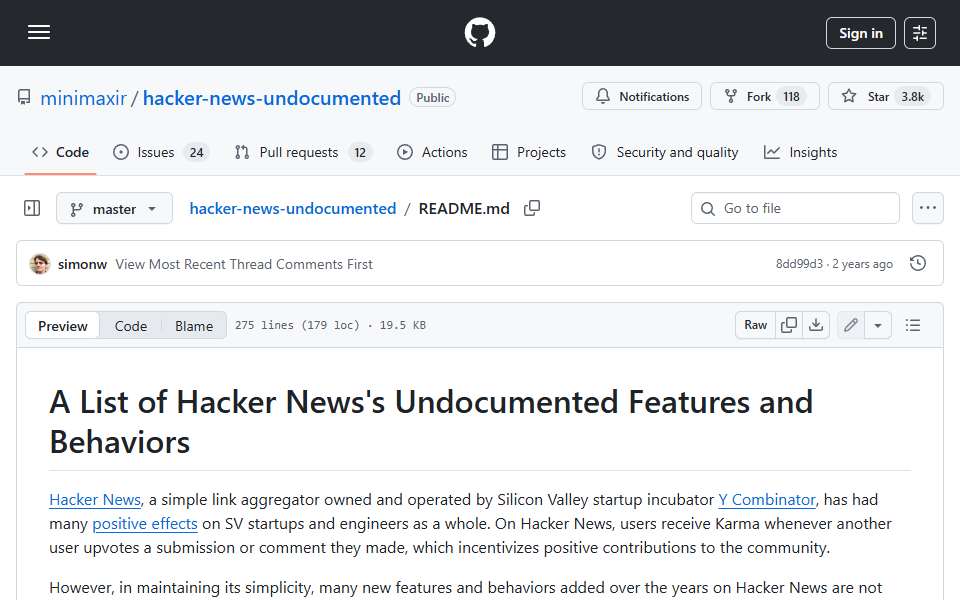
Task: Download the raw README file
Action: point(816,325)
